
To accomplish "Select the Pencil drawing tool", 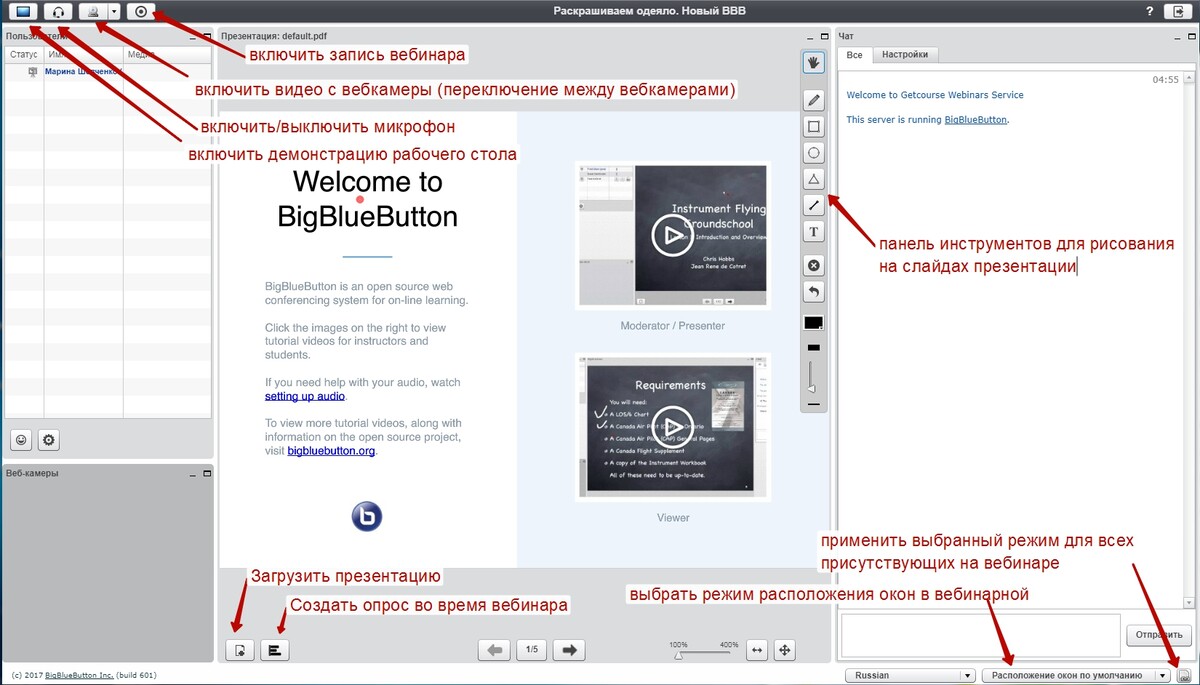I will click(x=814, y=100).
